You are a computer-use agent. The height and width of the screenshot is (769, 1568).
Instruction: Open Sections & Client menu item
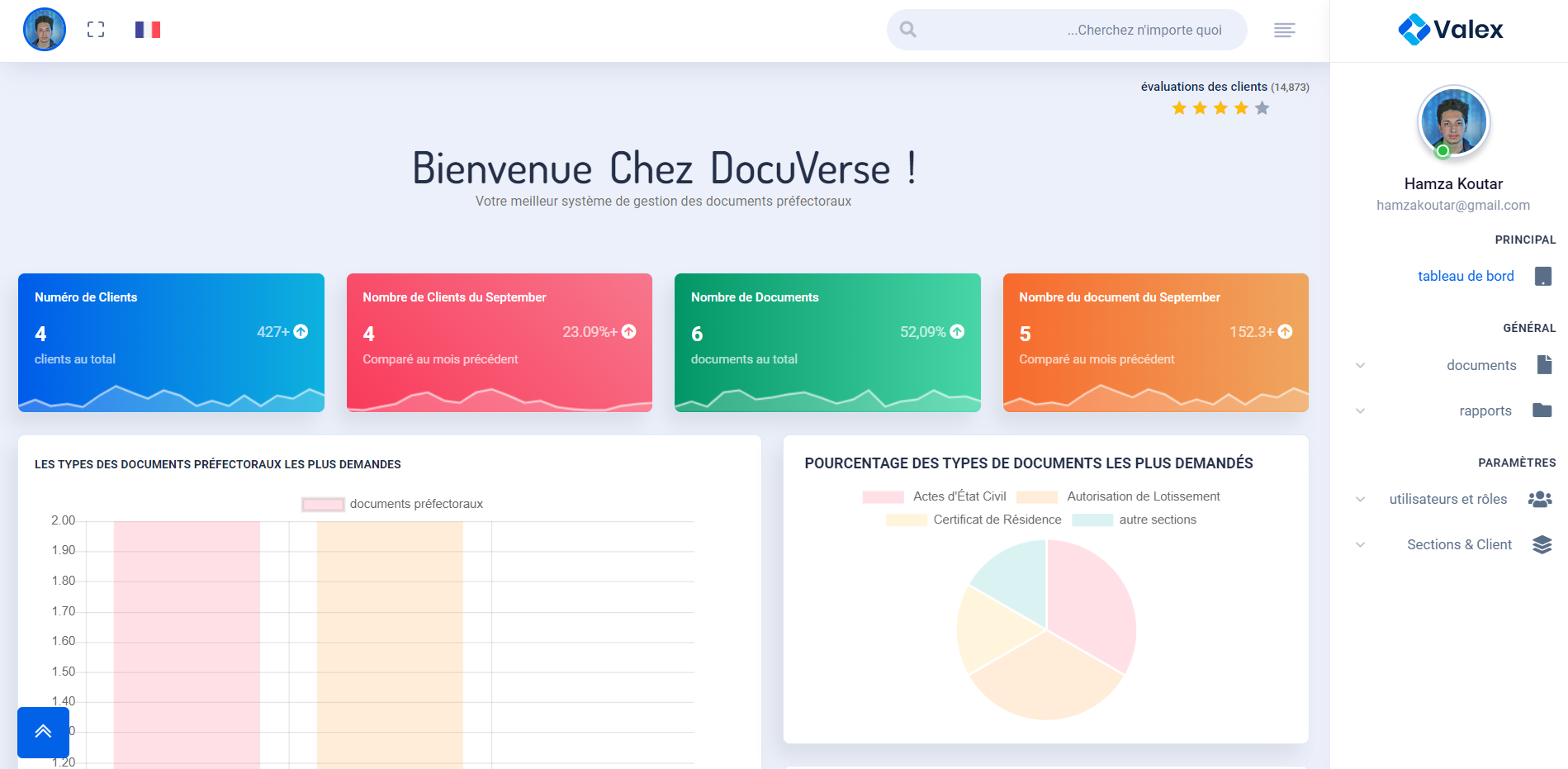(x=1459, y=544)
